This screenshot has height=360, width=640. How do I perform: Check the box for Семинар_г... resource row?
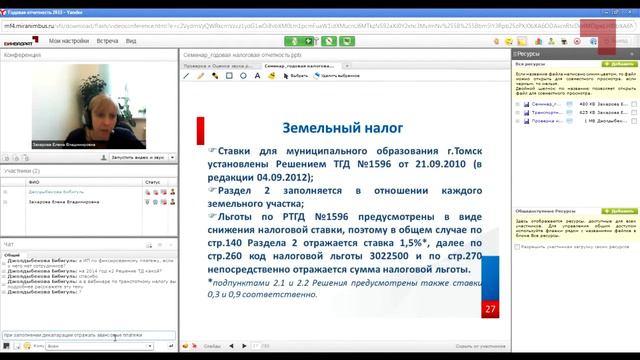634,104
